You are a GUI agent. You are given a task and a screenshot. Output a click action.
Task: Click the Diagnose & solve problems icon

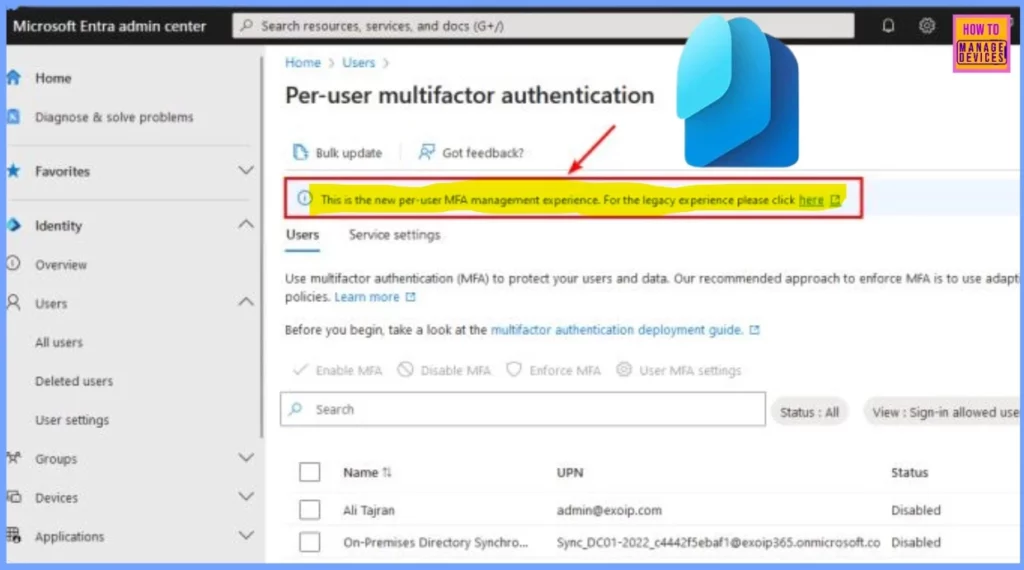[14, 117]
